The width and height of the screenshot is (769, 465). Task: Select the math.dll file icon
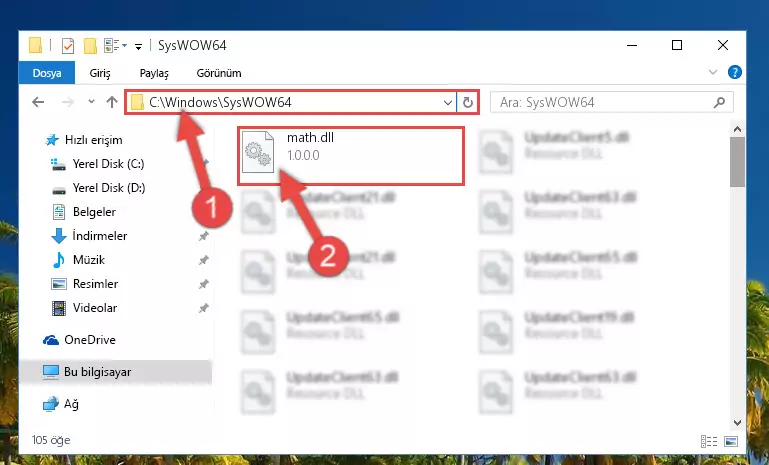[258, 152]
